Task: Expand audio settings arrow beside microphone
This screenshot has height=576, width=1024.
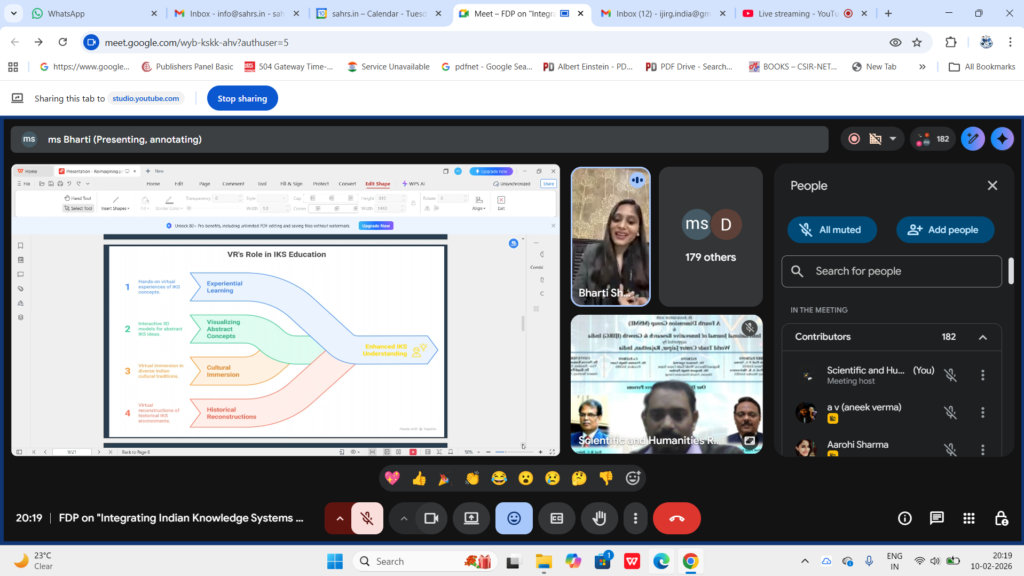Action: click(x=340, y=518)
